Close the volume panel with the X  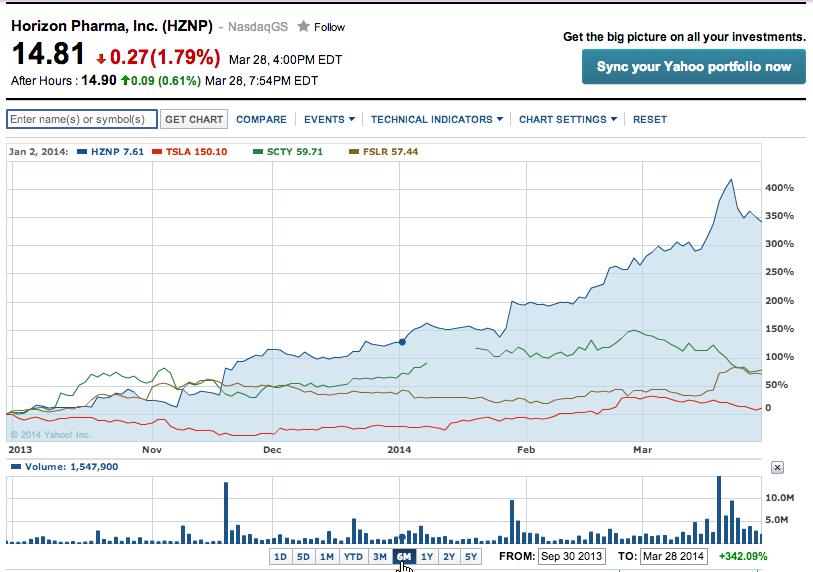point(777,467)
